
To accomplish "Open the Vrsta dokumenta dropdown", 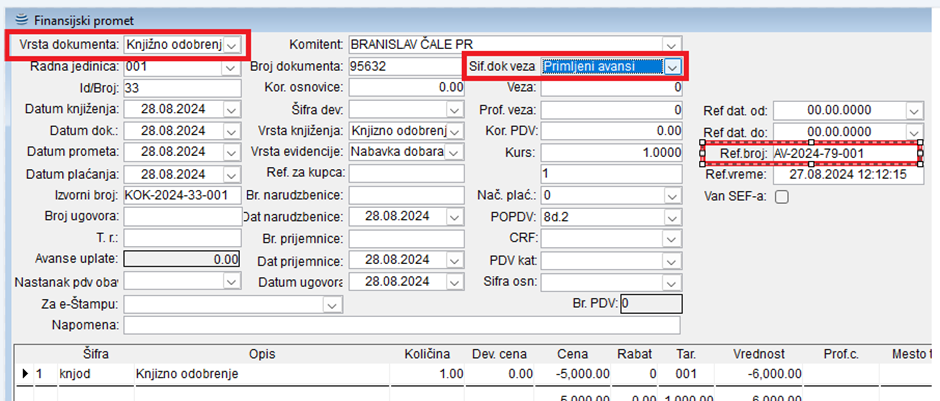I will click(x=232, y=45).
